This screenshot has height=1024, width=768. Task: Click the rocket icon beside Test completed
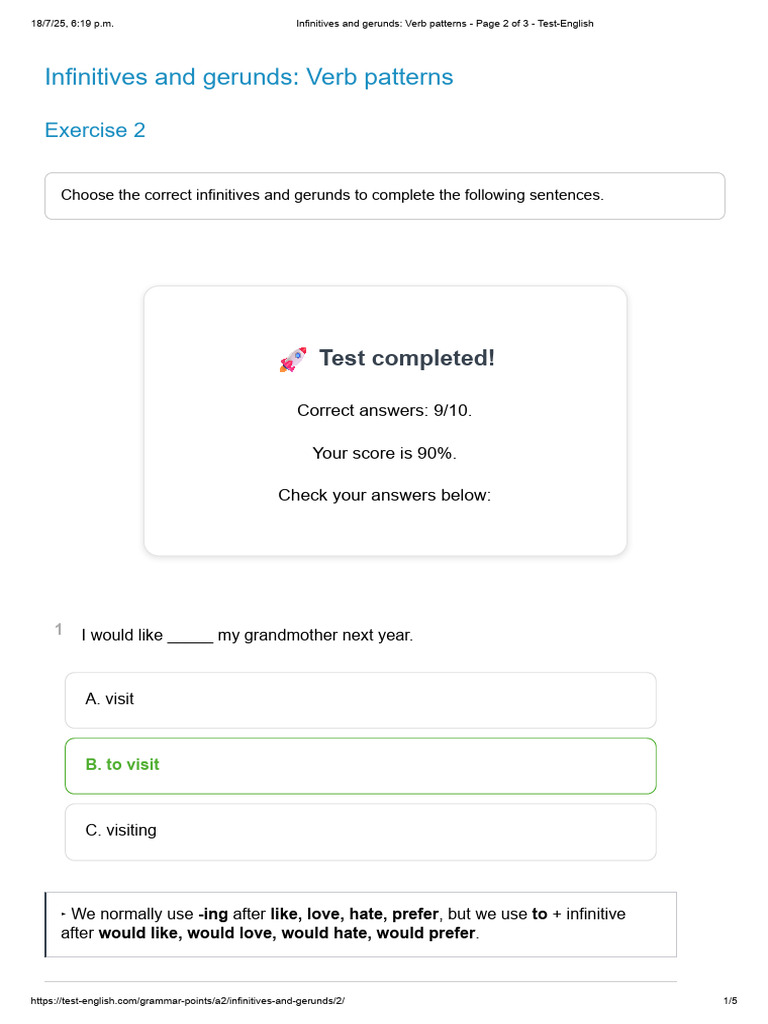[x=293, y=359]
